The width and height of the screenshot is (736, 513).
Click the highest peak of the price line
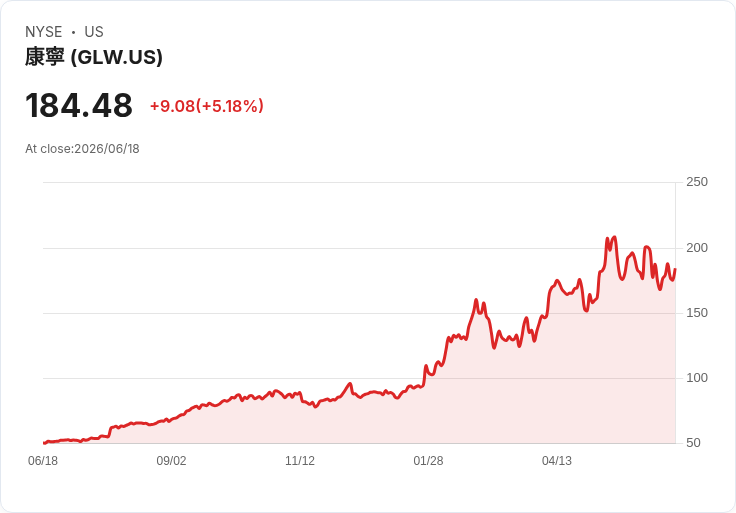tap(614, 237)
